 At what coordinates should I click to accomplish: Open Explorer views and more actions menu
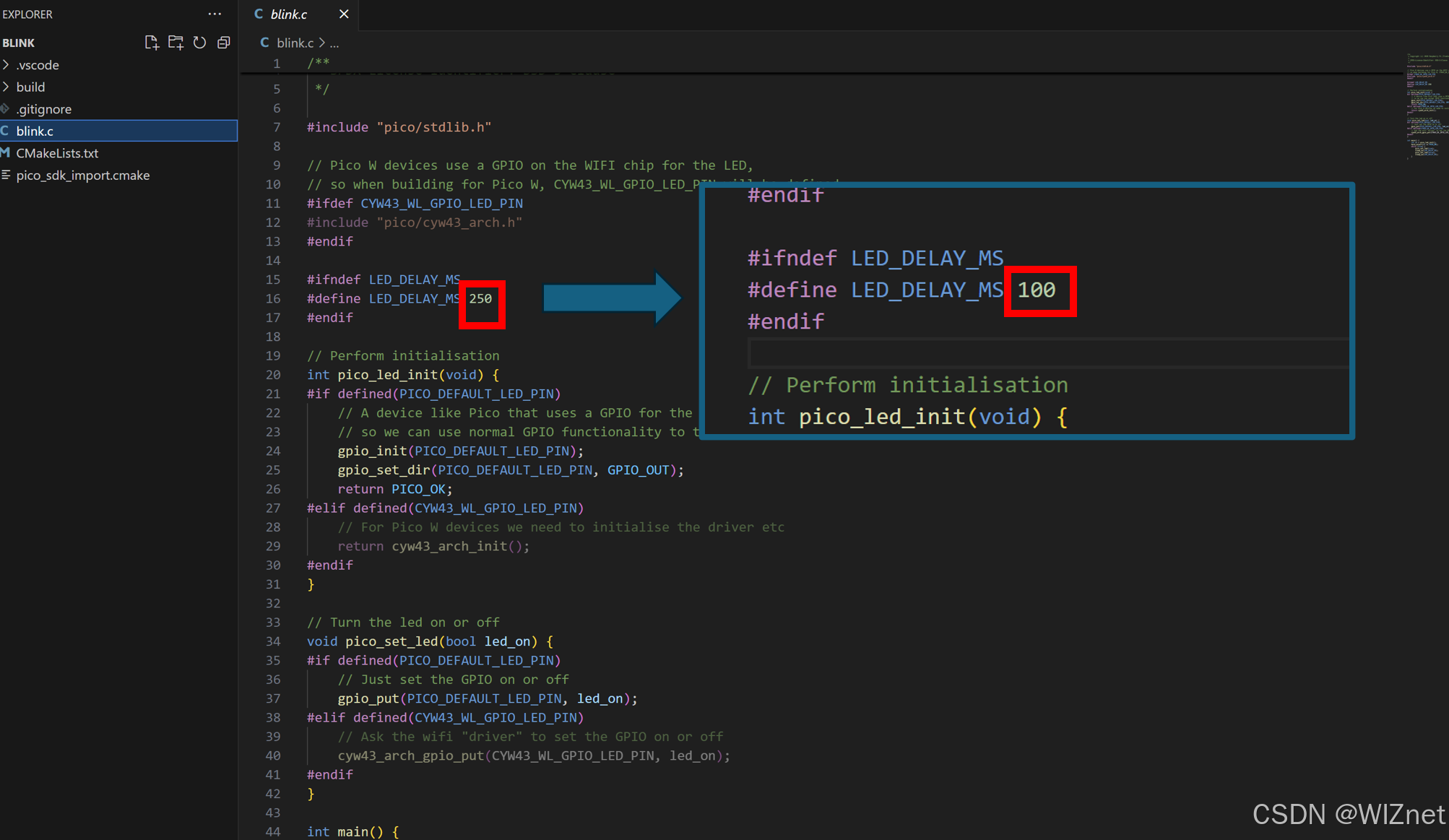pos(215,14)
